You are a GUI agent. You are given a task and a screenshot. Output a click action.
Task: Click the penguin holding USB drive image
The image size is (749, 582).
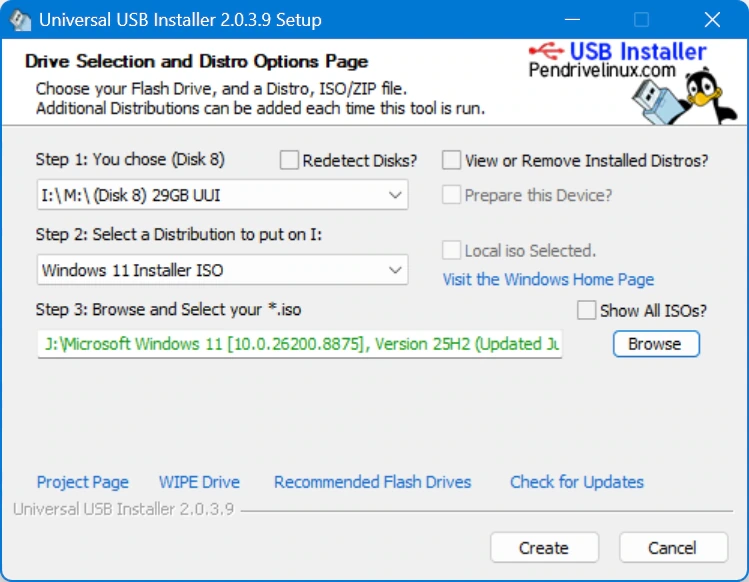point(684,98)
